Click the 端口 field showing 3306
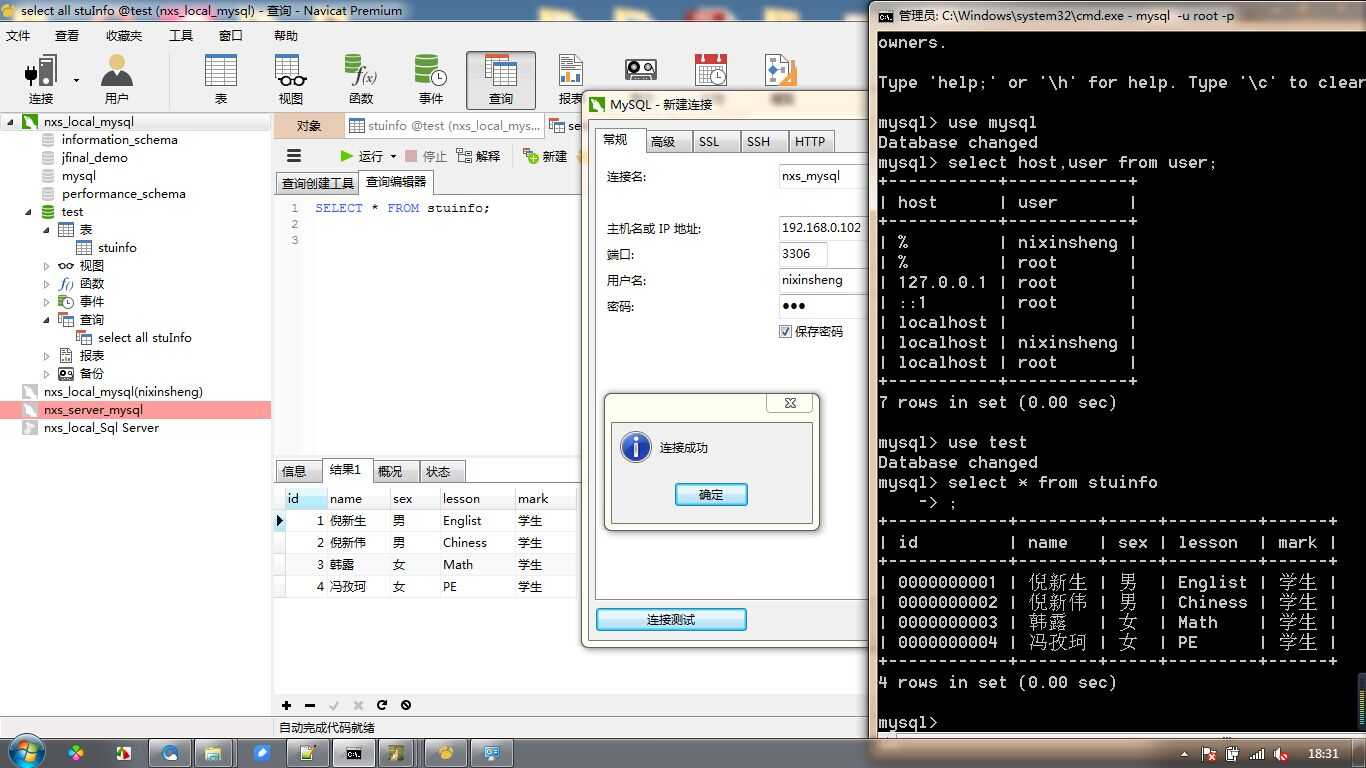Viewport: 1366px width, 768px height. [803, 254]
